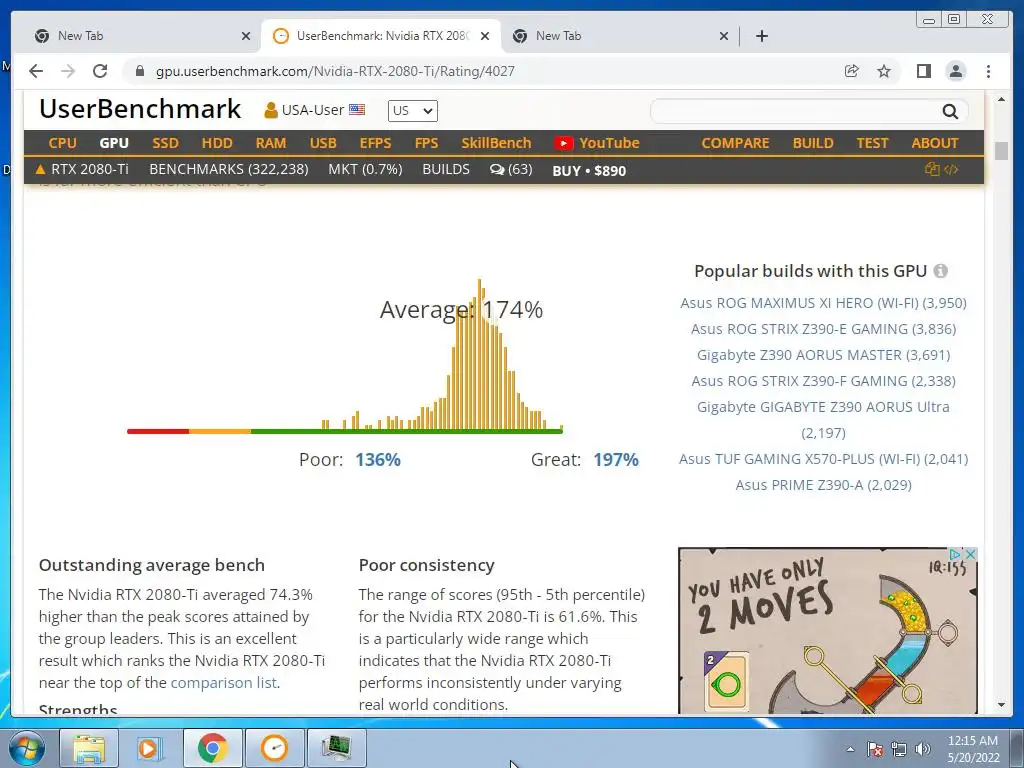Open the YouTube link in nav bar
Image resolution: width=1024 pixels, height=768 pixels.
tap(597, 143)
